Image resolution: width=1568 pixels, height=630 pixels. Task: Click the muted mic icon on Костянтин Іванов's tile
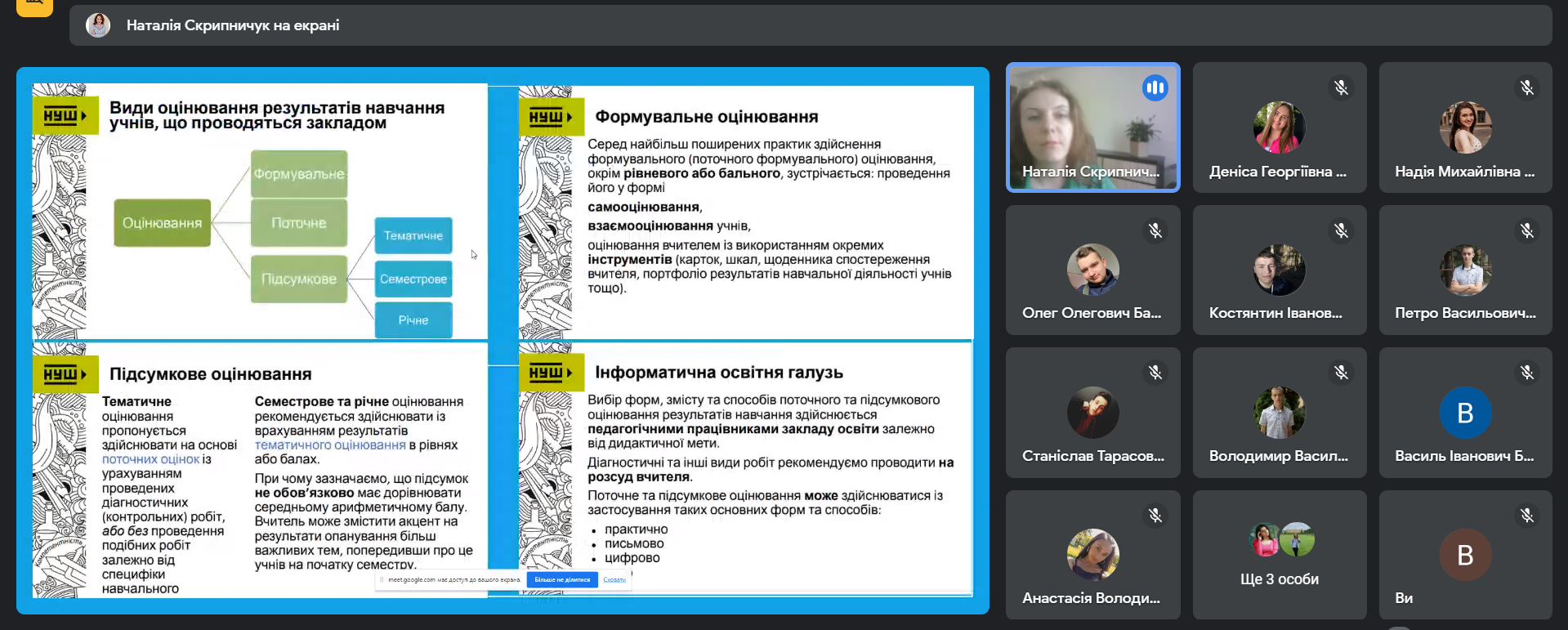coord(1341,230)
